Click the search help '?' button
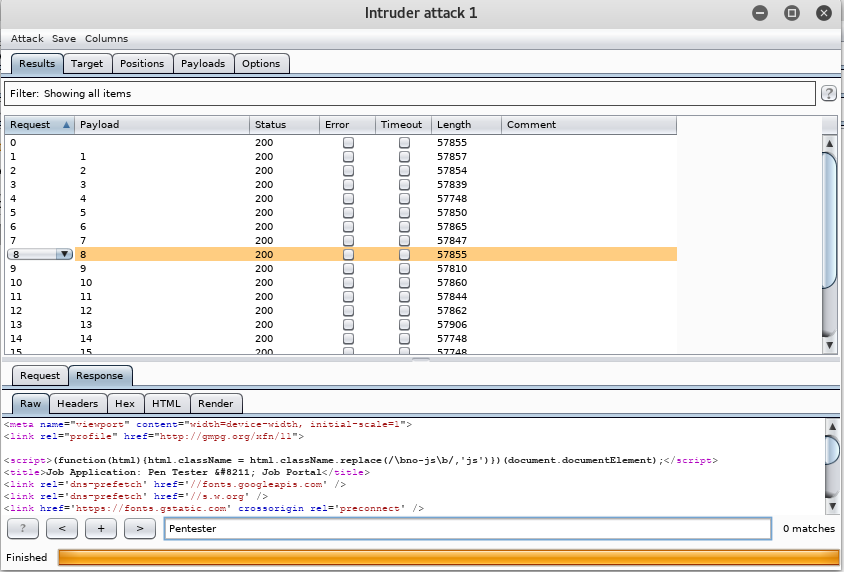The image size is (844, 572). tap(23, 528)
